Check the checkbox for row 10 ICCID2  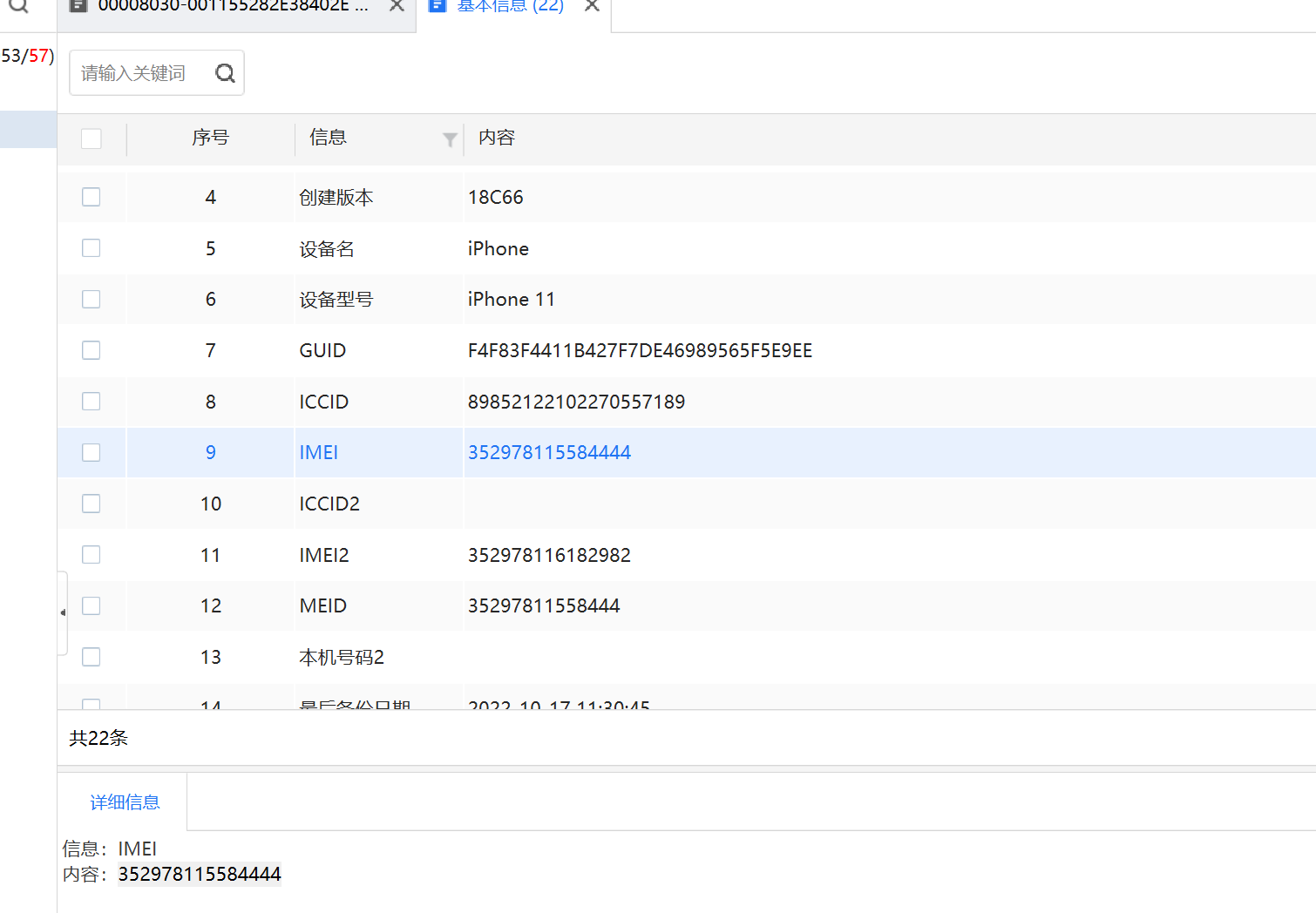(x=92, y=504)
